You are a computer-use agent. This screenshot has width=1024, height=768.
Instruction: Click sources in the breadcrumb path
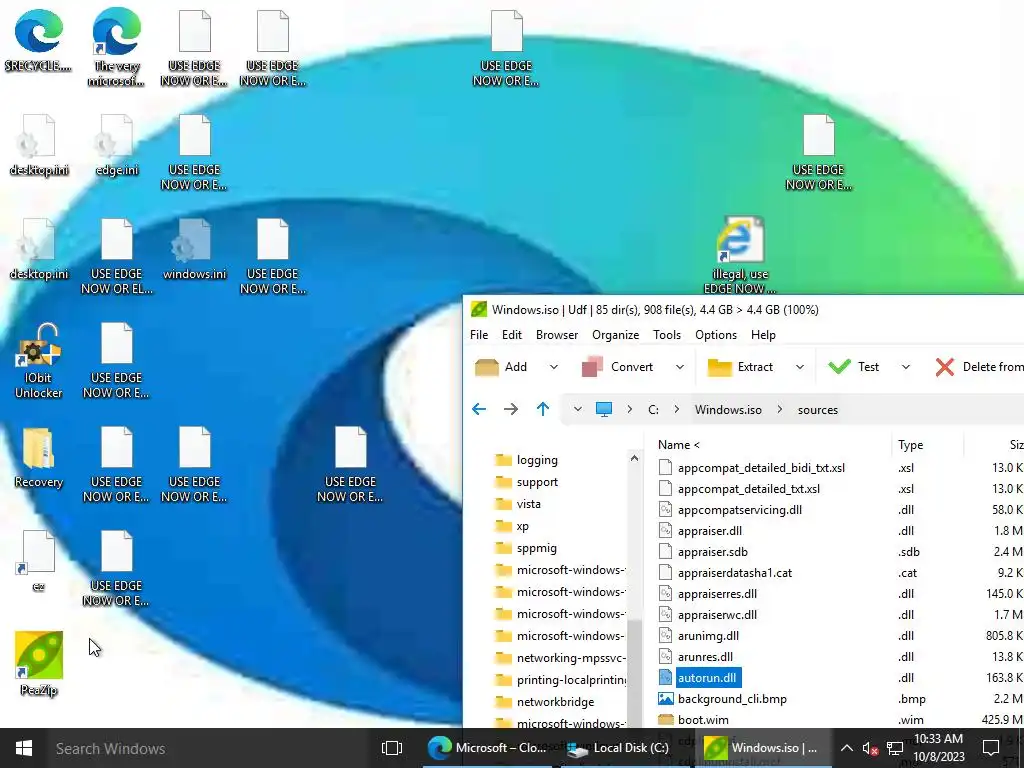pyautogui.click(x=818, y=410)
